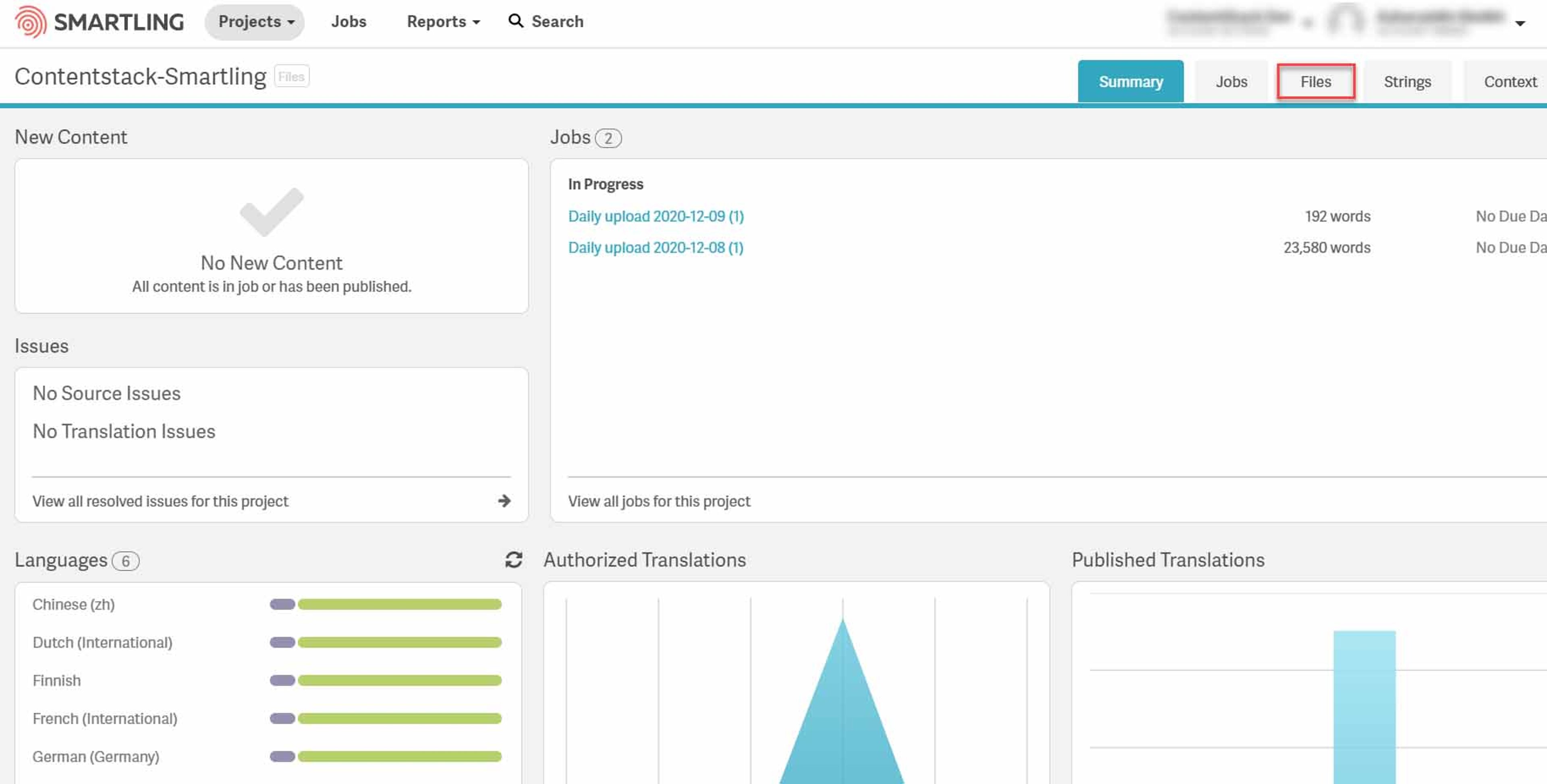
Task: Go to Jobs in top navigation
Action: [349, 22]
